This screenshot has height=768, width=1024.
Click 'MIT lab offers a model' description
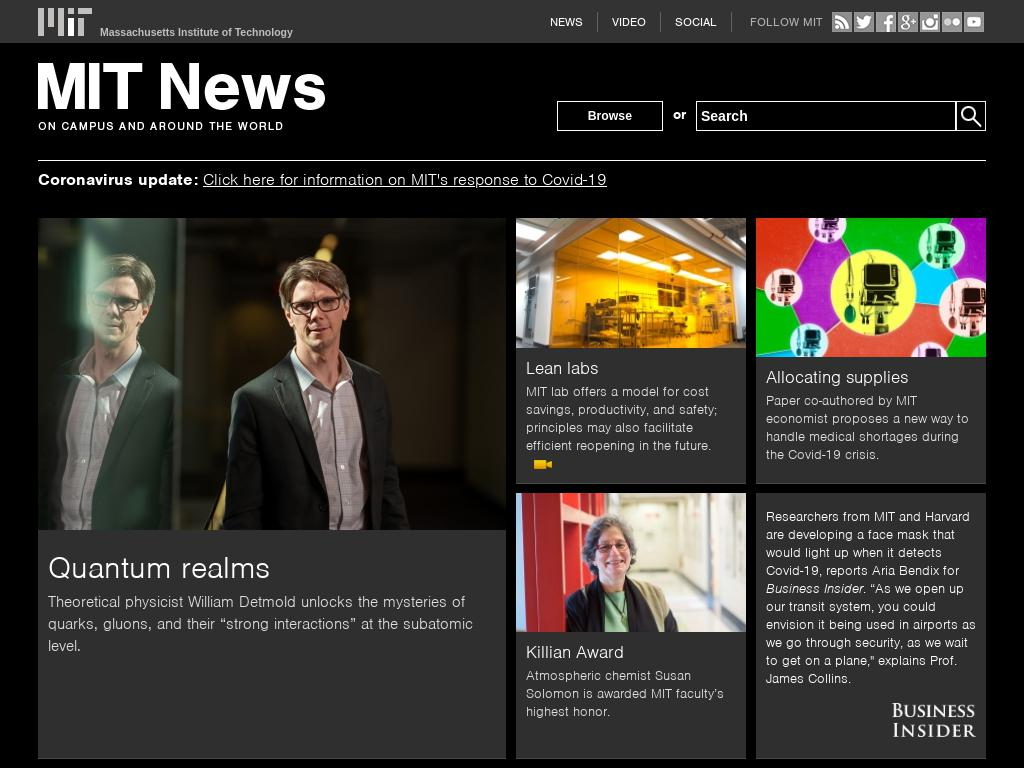point(622,419)
